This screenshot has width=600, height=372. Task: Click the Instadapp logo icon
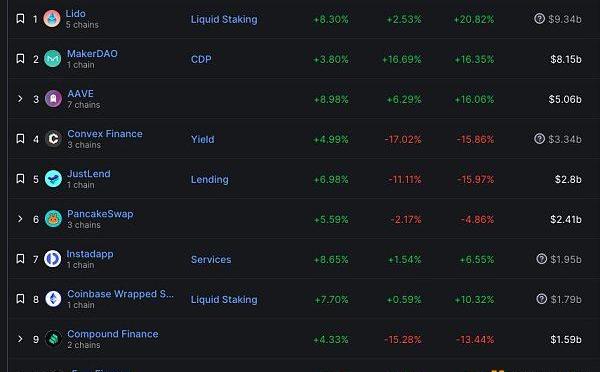tap(52, 259)
